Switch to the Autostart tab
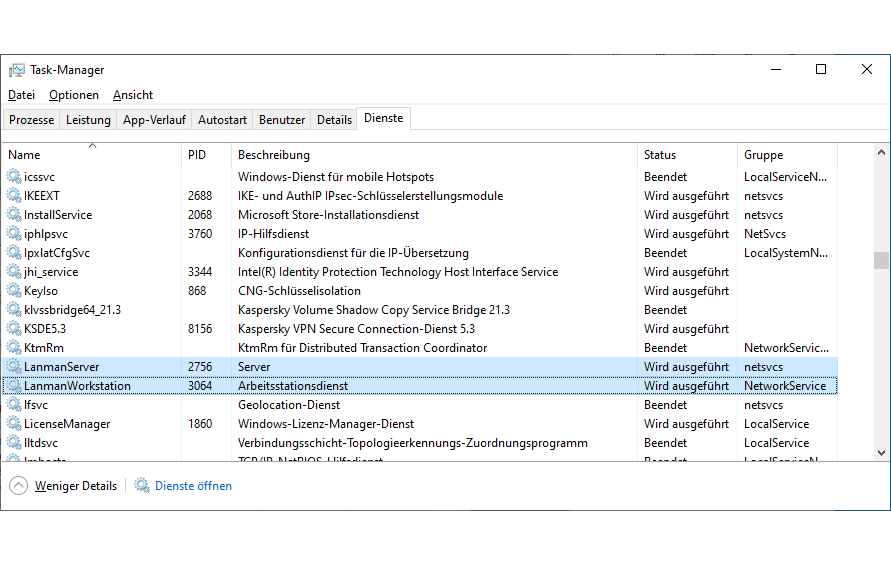The height and width of the screenshot is (564, 891). point(222,120)
